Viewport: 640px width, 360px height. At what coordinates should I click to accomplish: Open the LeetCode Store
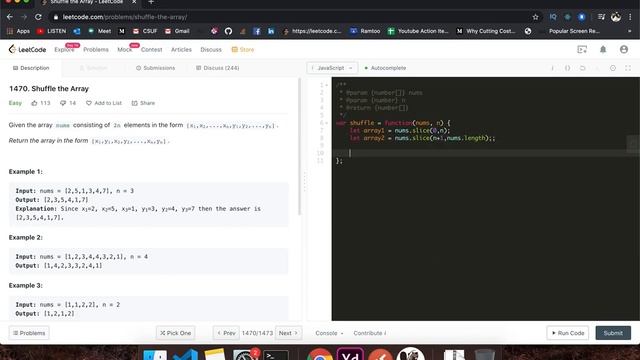pyautogui.click(x=243, y=49)
